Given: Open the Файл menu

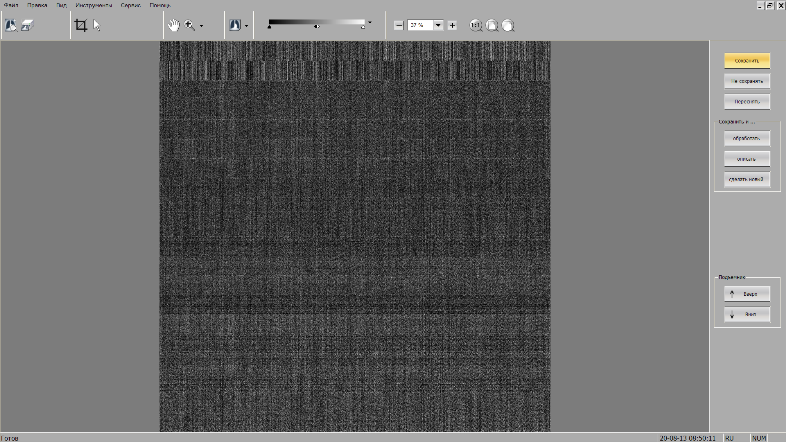Looking at the screenshot, I should pos(11,5).
